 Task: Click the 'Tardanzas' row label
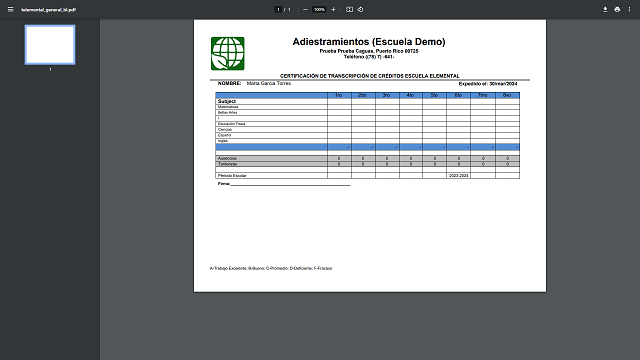pyautogui.click(x=227, y=164)
